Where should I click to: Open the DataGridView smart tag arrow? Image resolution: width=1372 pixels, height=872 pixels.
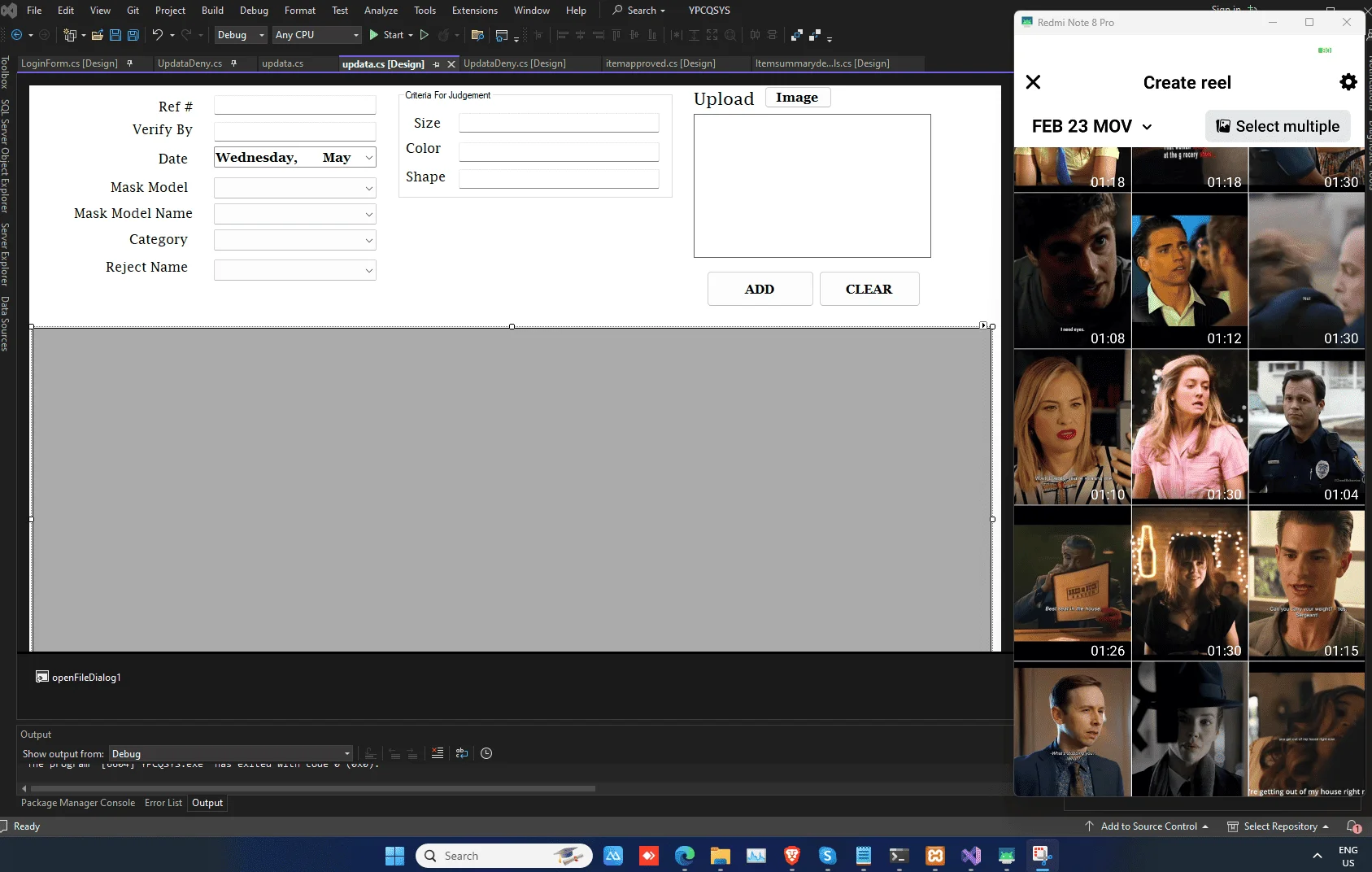[983, 325]
